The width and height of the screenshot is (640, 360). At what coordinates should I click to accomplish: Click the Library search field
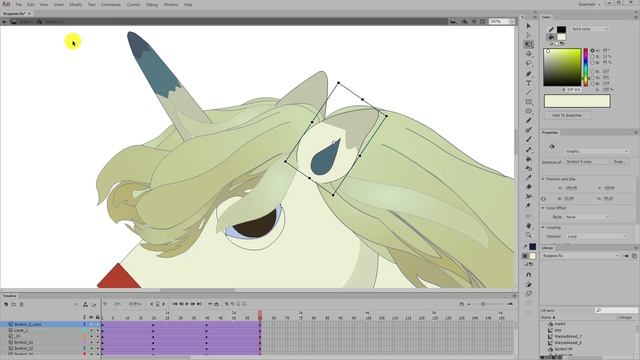click(x=616, y=310)
